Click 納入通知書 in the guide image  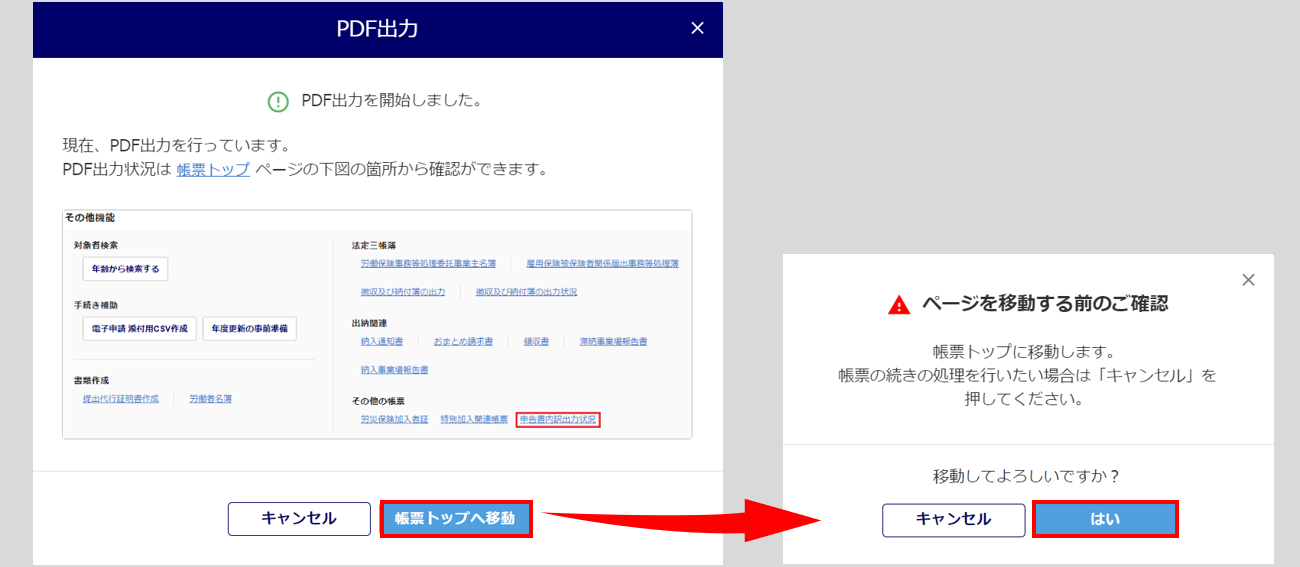382,341
